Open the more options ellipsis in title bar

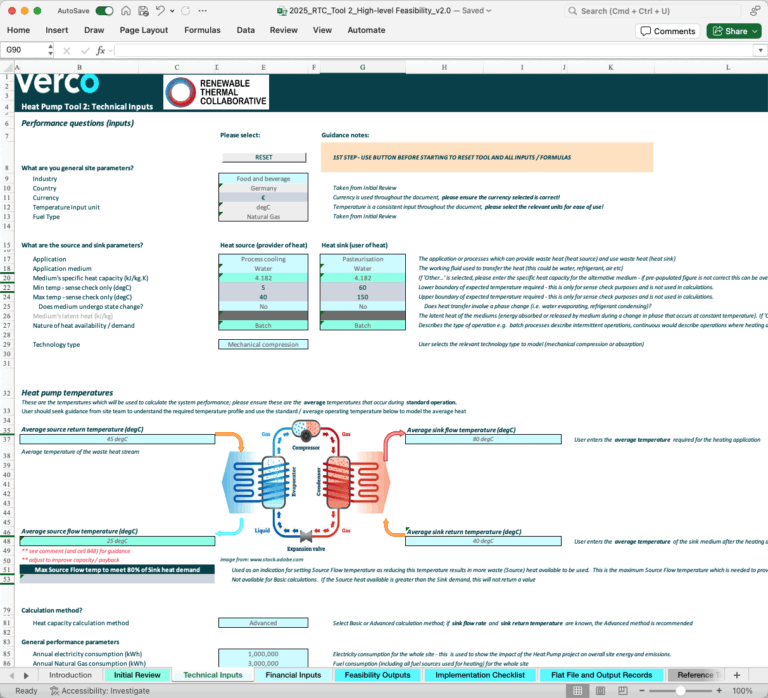[202, 11]
